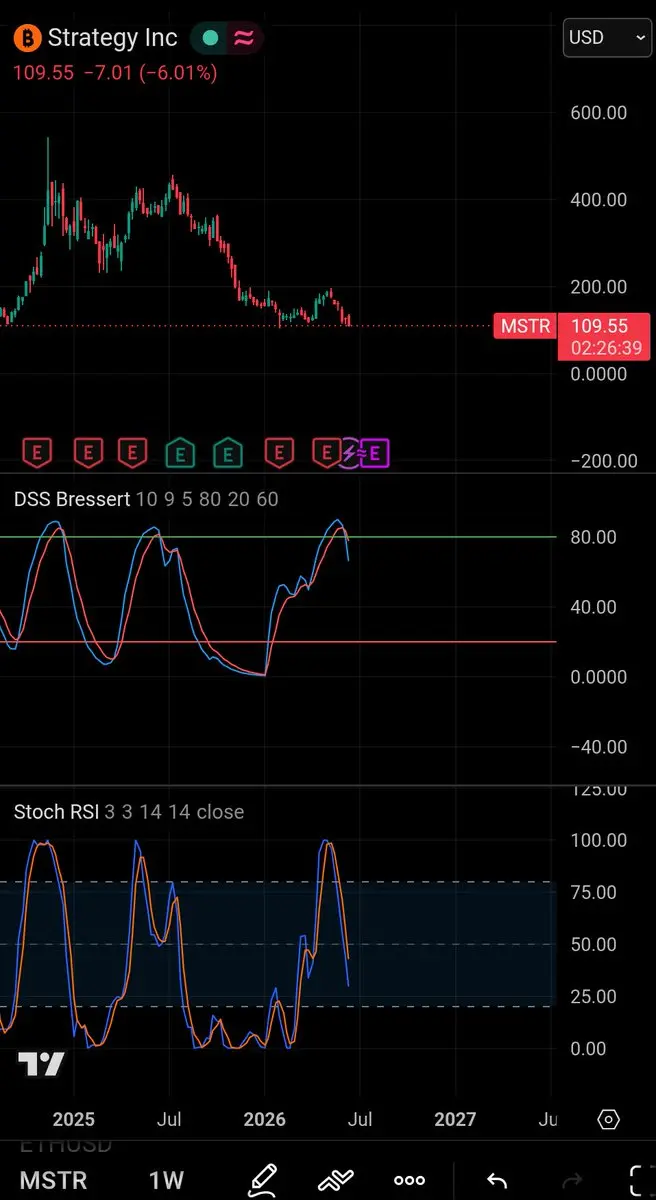Tap the 2027 label on time axis
Image resolution: width=656 pixels, height=1200 pixels.
(x=455, y=1119)
